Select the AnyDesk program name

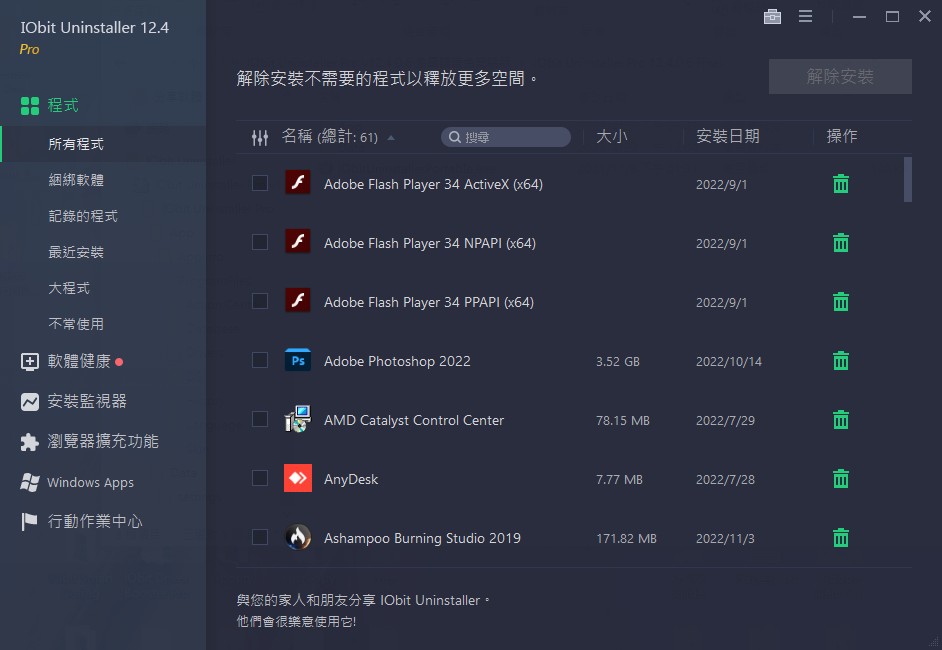point(351,479)
